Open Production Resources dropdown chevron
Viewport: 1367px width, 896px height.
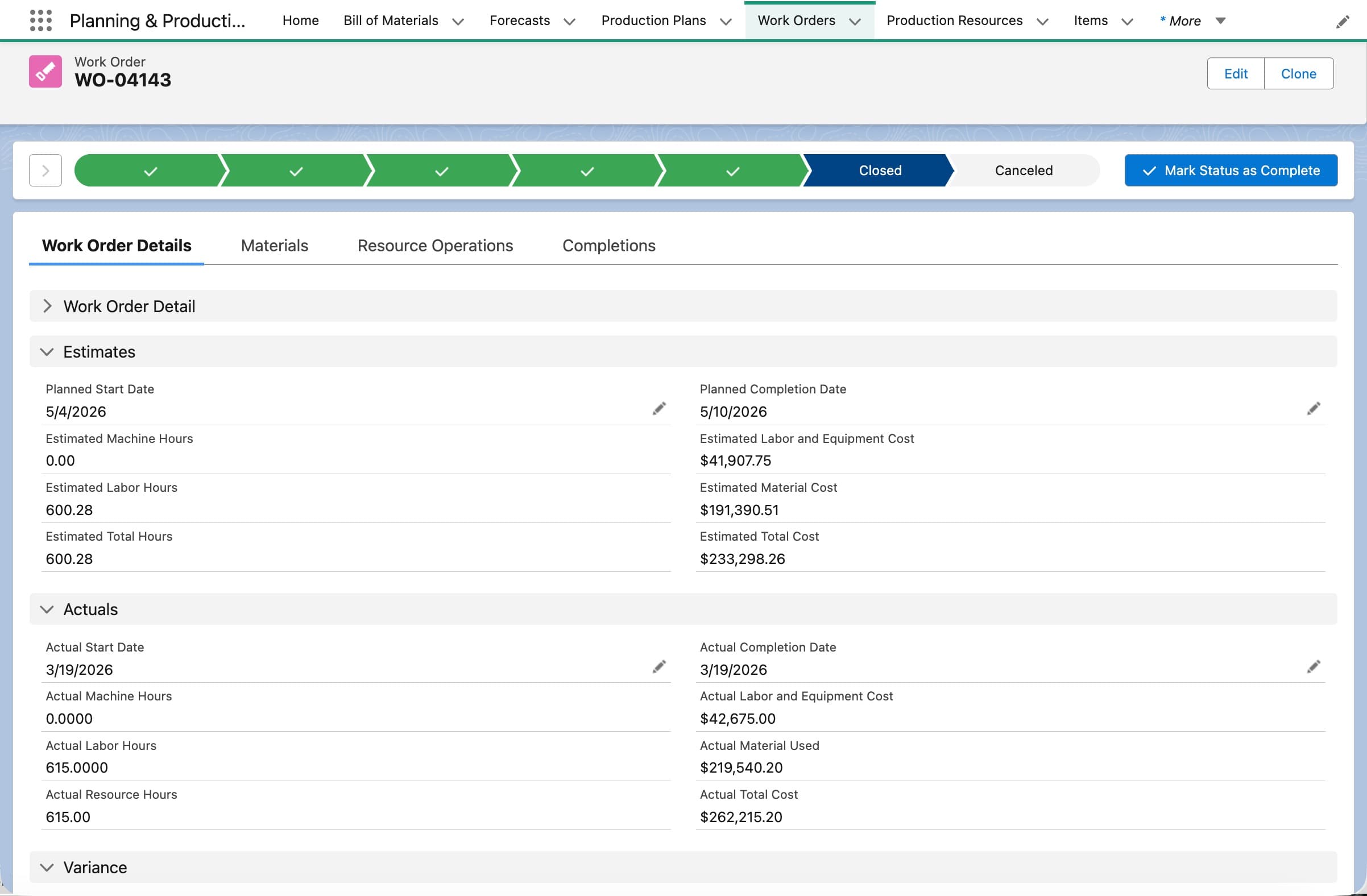(x=1042, y=22)
